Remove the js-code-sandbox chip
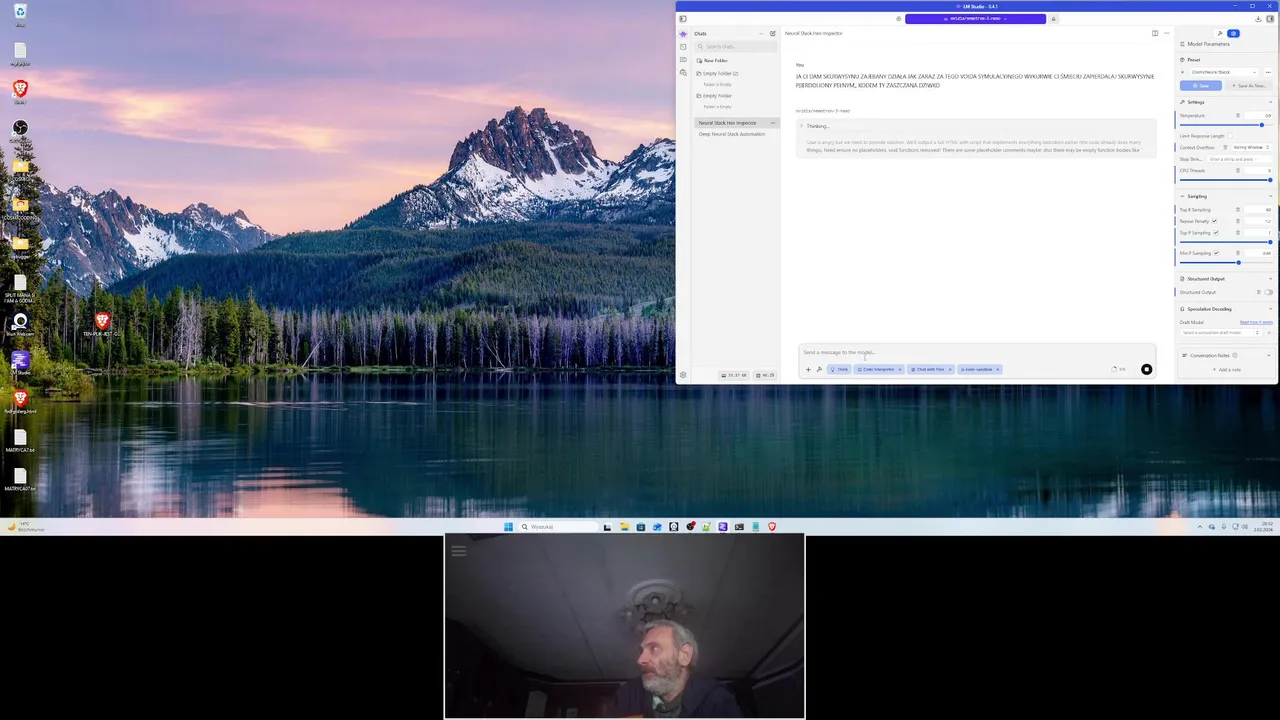1280x720 pixels. click(x=997, y=370)
